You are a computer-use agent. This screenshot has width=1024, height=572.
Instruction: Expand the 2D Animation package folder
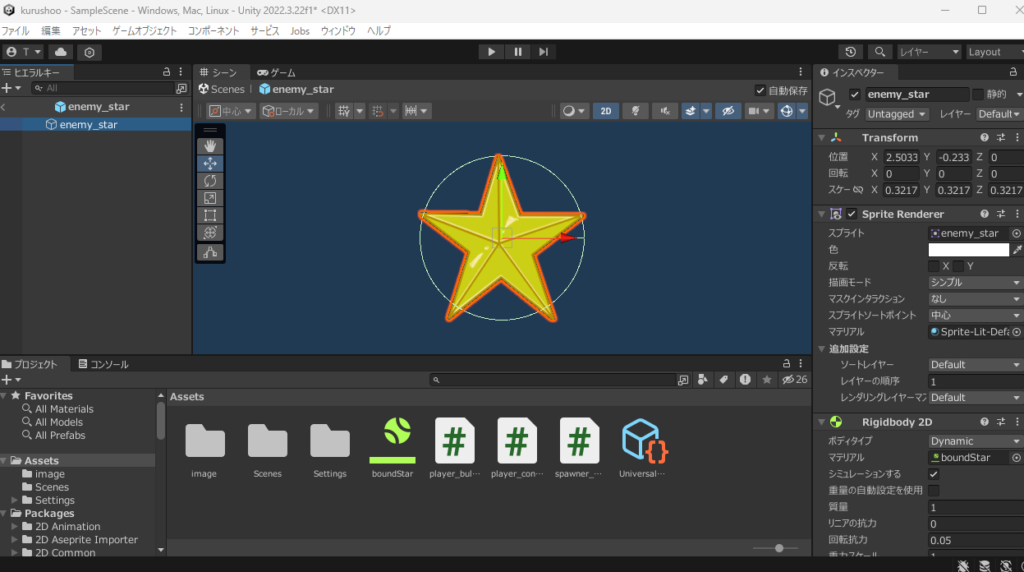pos(14,526)
